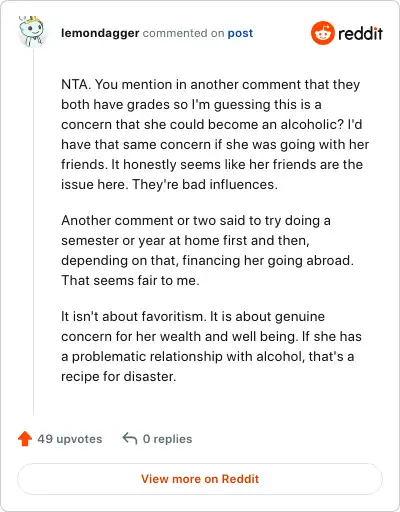Follow the blue "post" link
Viewport: 400px width, 512px height.
pyautogui.click(x=240, y=33)
